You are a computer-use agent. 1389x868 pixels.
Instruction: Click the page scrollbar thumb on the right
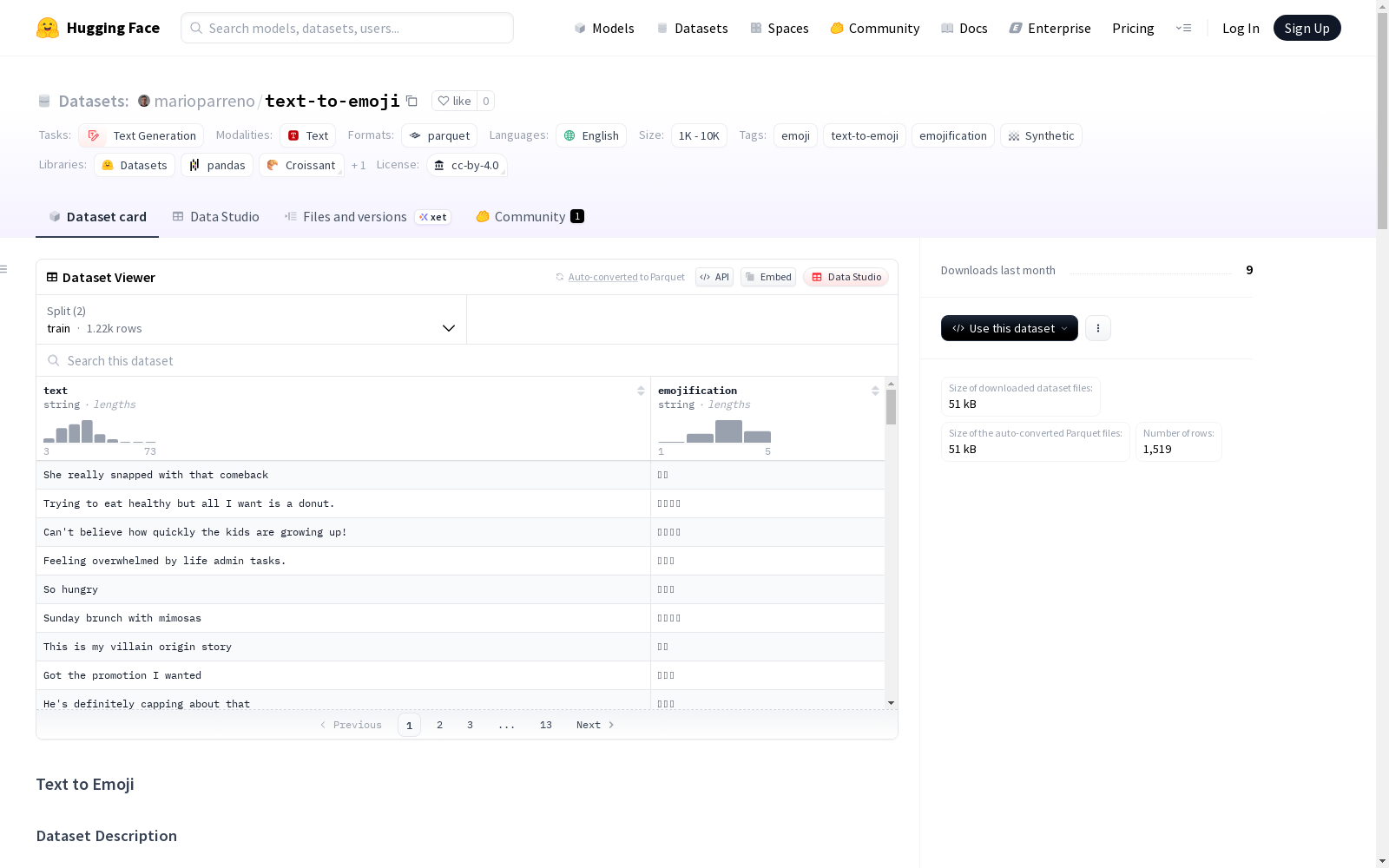click(x=1382, y=122)
